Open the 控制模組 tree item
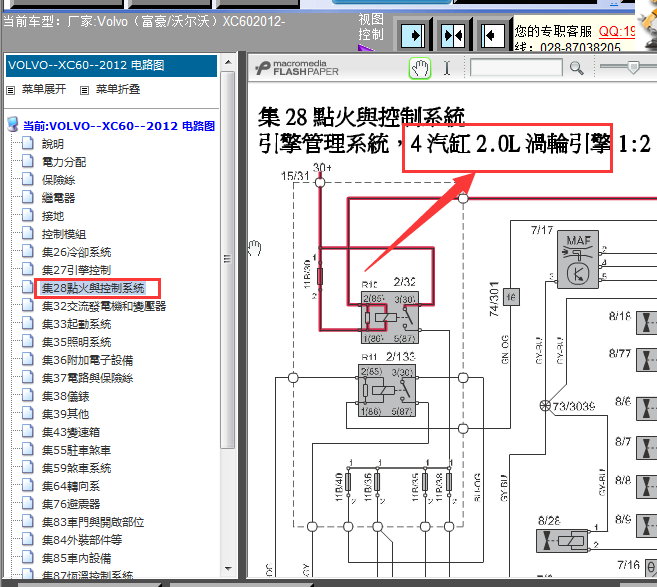657x587 pixels. 64,234
